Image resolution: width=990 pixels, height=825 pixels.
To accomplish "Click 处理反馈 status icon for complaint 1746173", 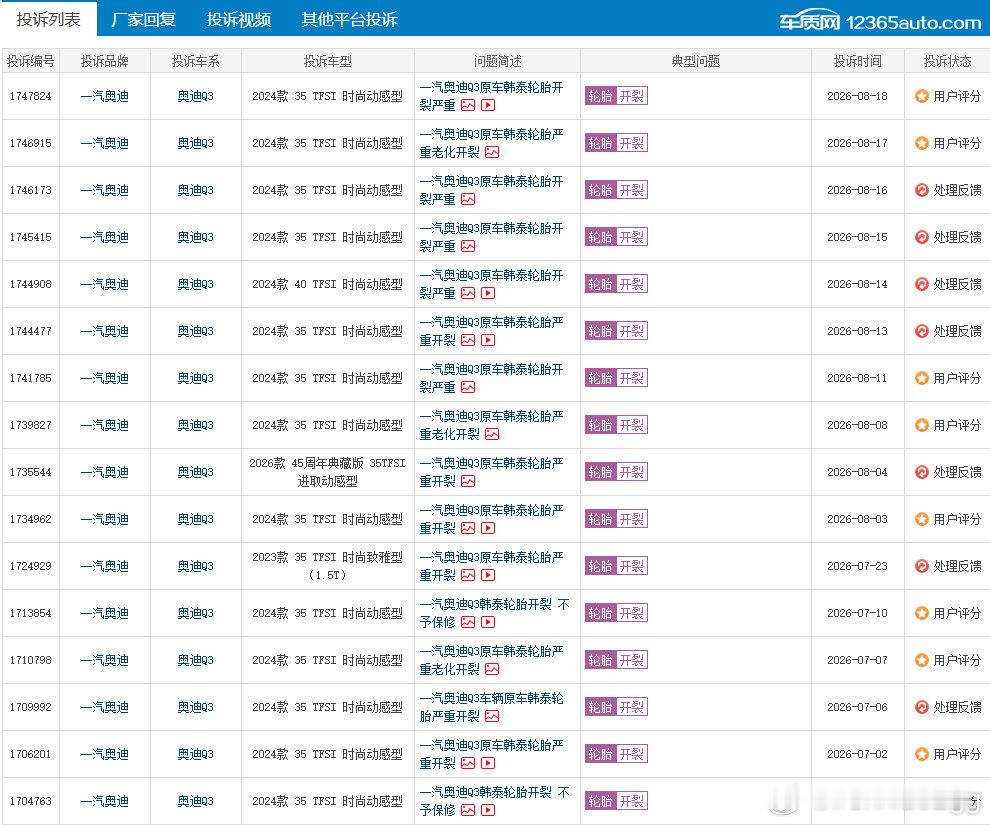I will [922, 190].
